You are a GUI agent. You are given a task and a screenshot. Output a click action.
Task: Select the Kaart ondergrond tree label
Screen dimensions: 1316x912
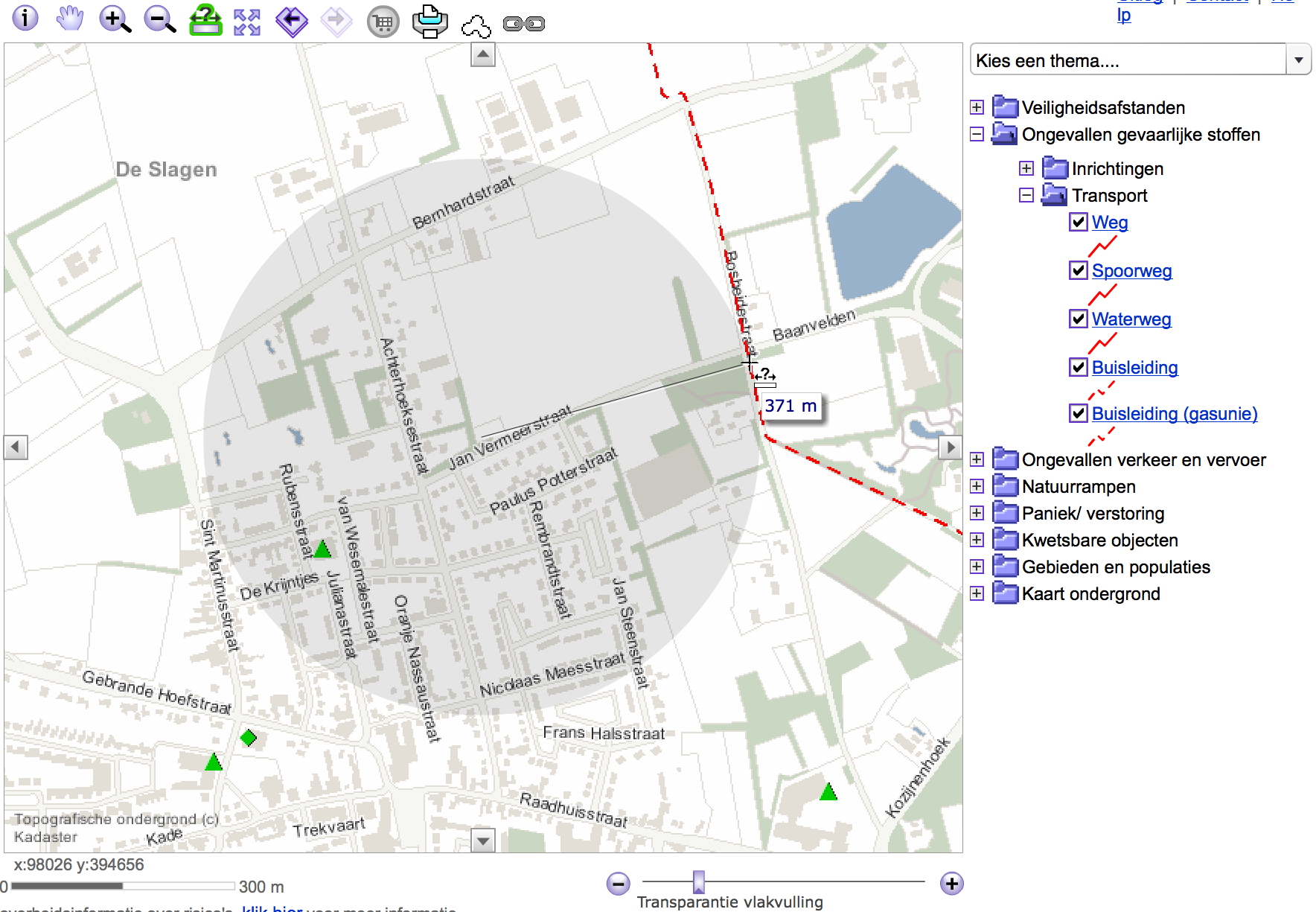(x=1090, y=593)
